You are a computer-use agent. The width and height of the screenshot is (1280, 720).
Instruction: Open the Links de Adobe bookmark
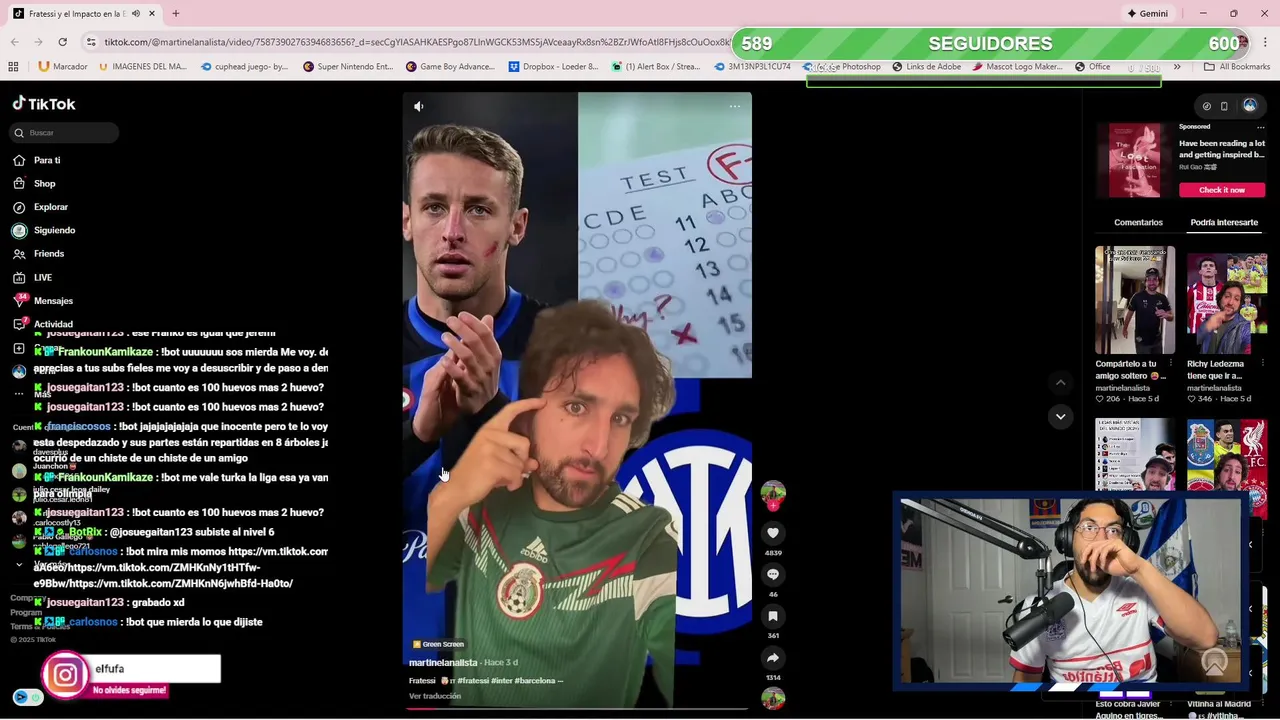click(926, 67)
